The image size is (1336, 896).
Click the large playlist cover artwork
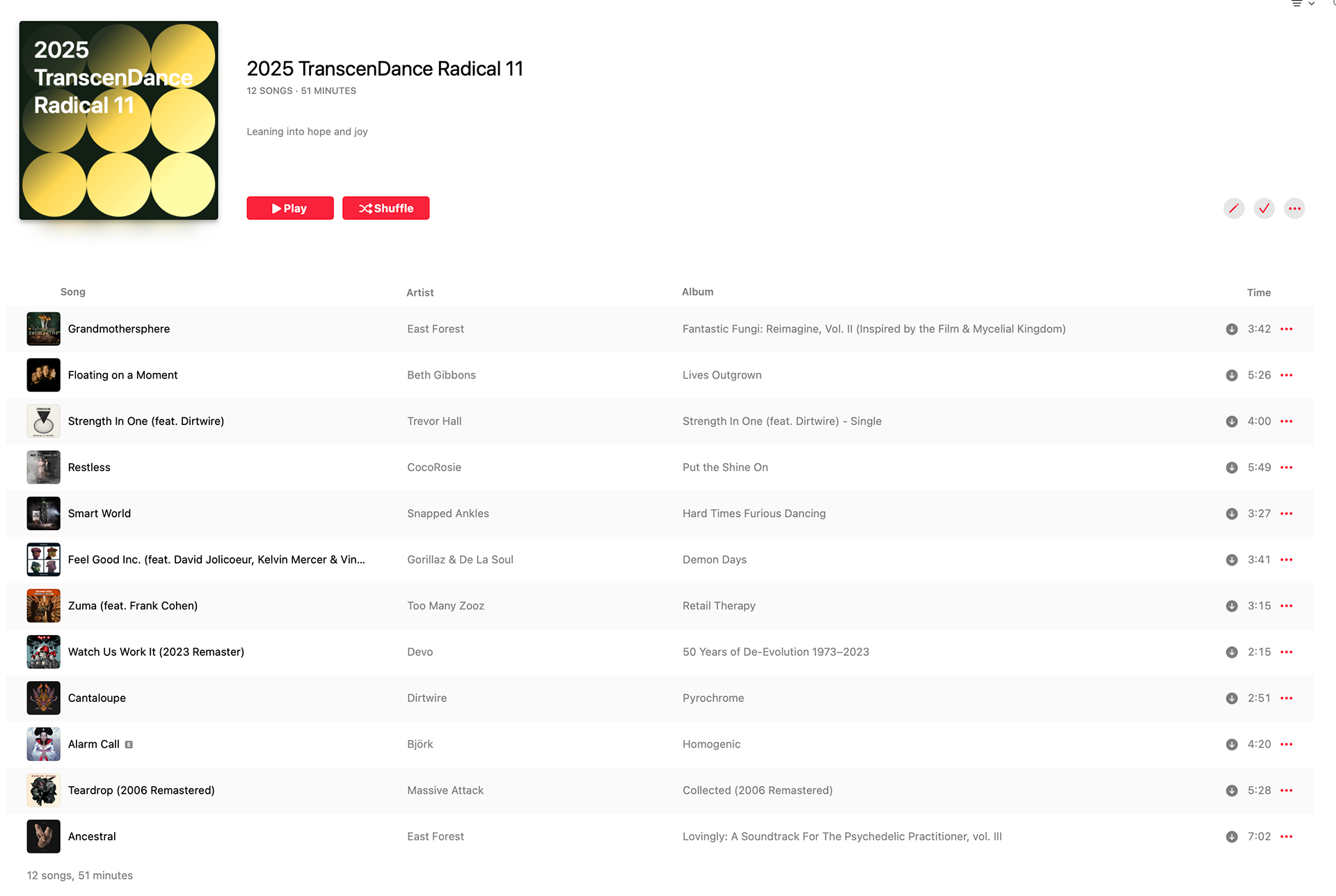pos(118,120)
